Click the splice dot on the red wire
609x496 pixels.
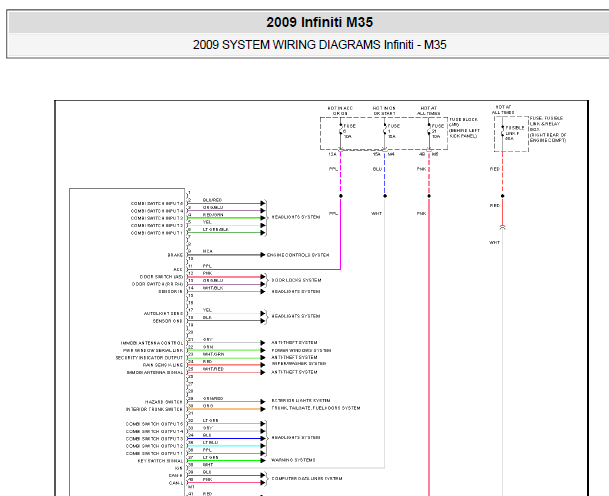click(503, 196)
